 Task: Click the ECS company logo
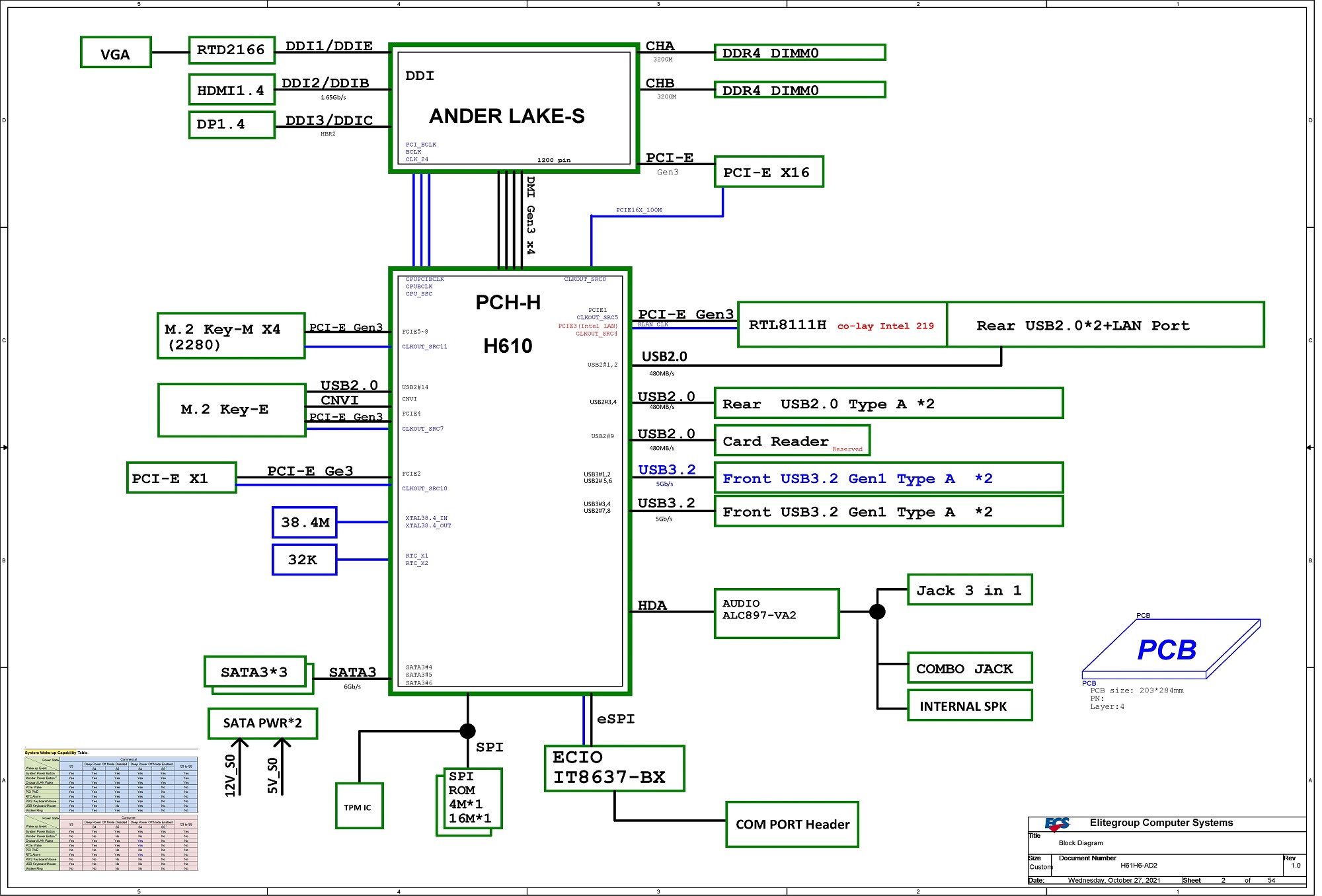click(x=1057, y=825)
